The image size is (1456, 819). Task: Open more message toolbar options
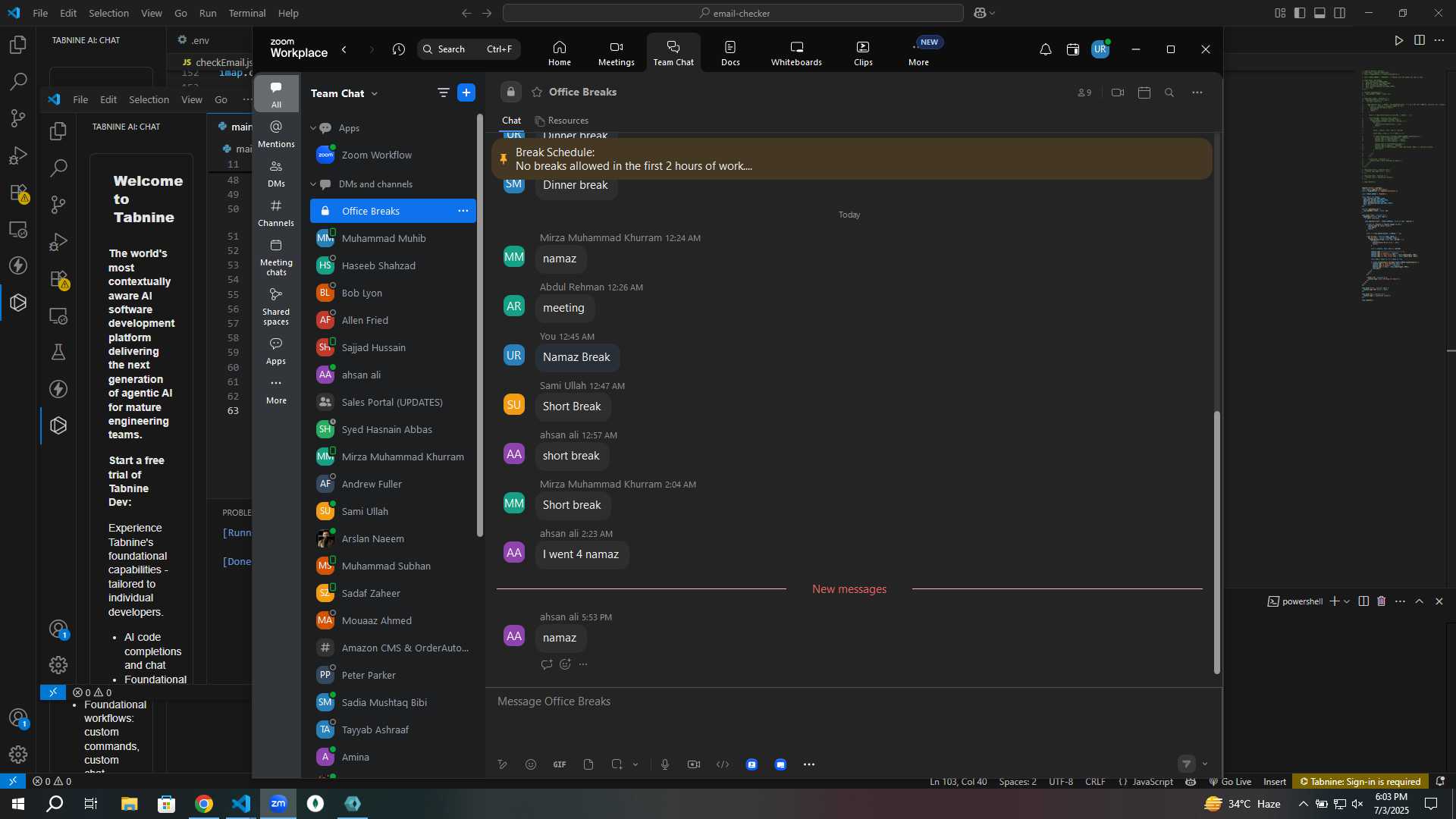pos(809,764)
